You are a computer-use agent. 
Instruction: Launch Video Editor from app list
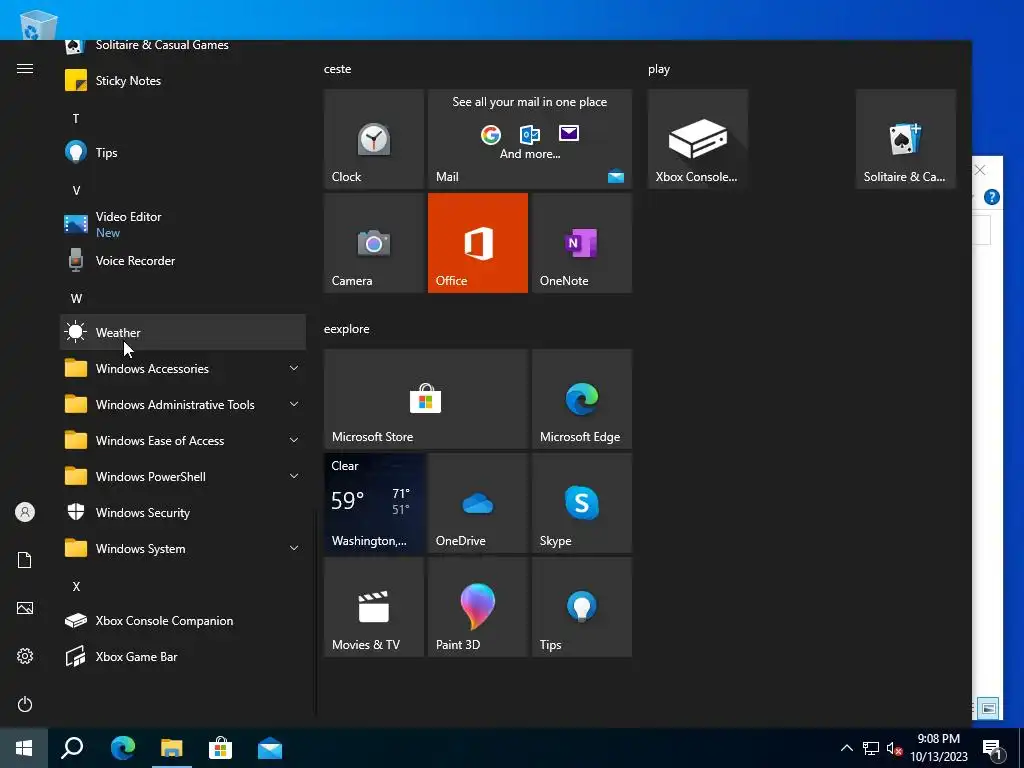pyautogui.click(x=183, y=225)
